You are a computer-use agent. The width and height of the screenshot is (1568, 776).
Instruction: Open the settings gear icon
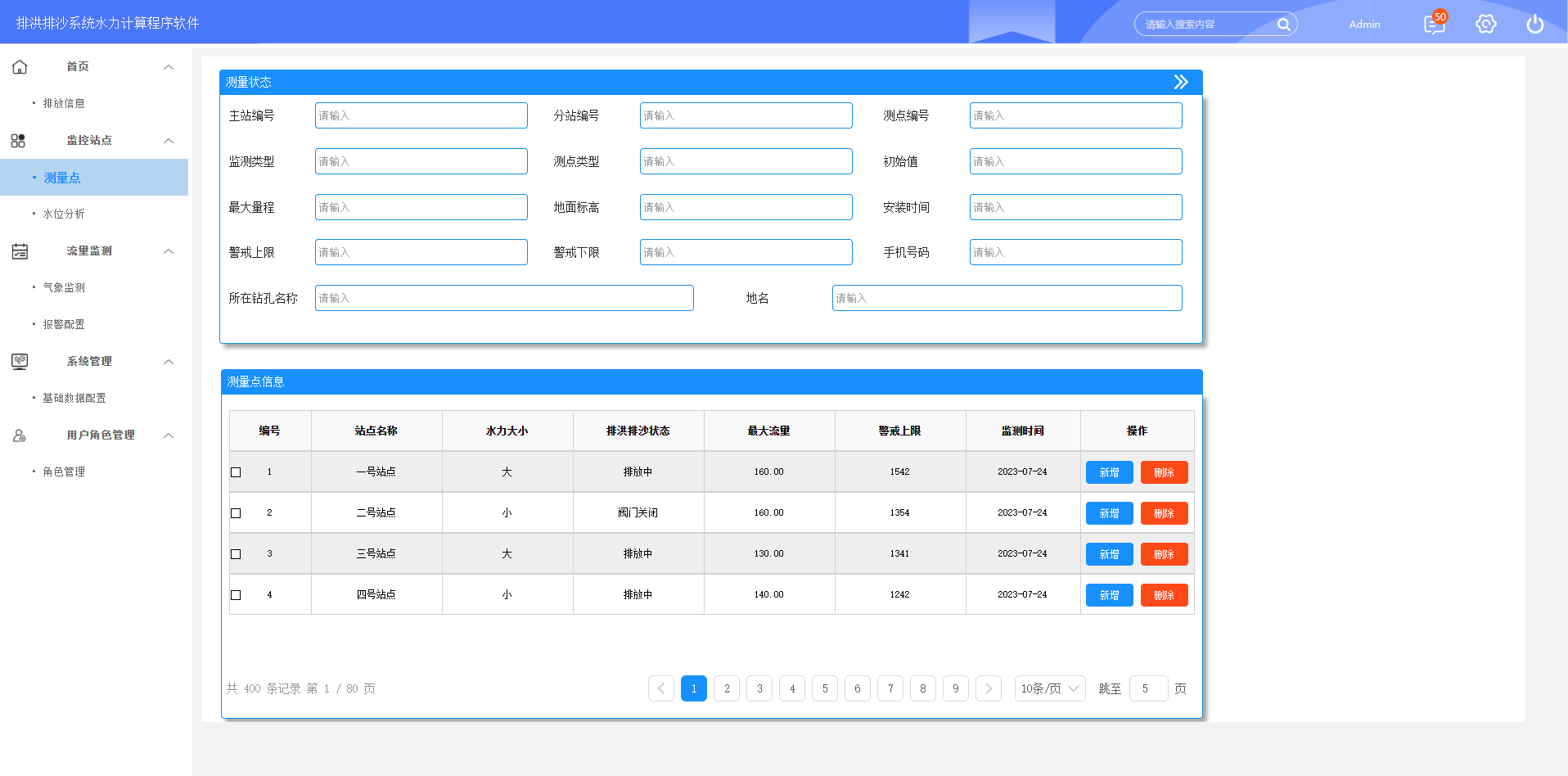[1486, 24]
